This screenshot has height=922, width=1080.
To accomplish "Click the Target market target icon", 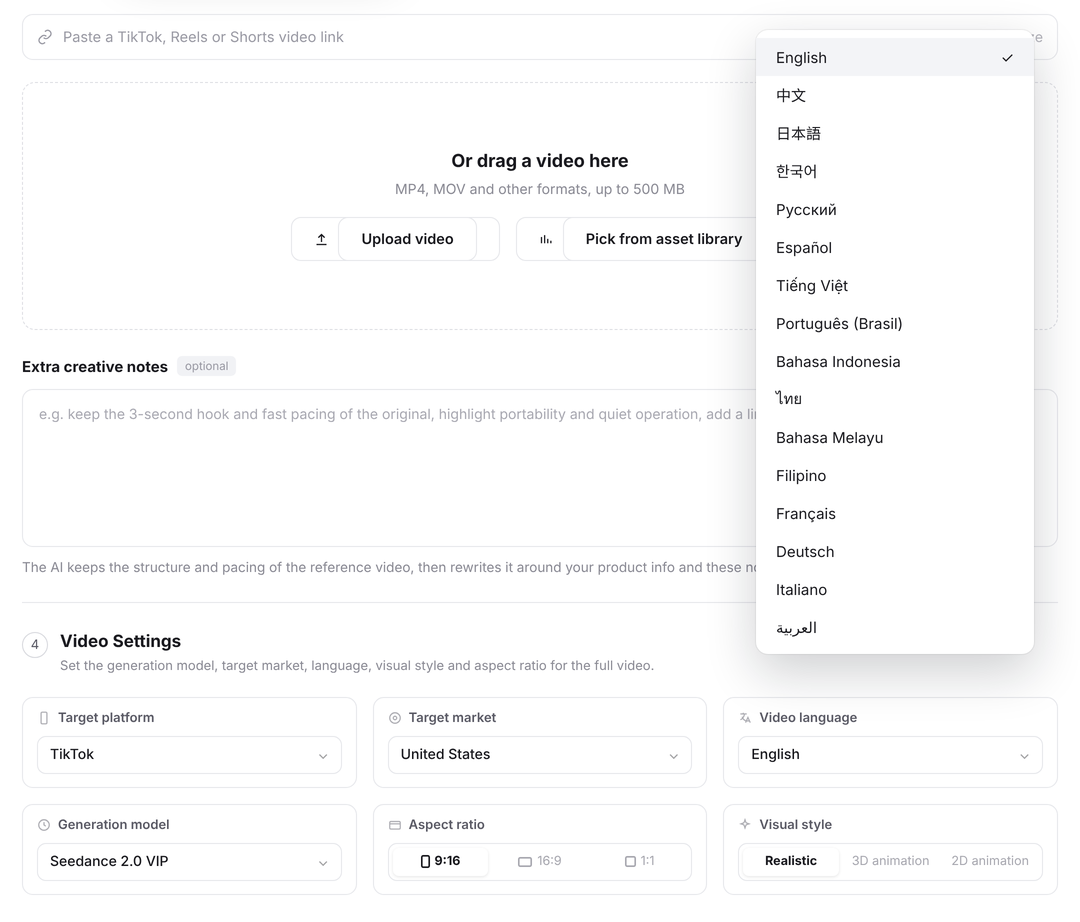I will (395, 717).
